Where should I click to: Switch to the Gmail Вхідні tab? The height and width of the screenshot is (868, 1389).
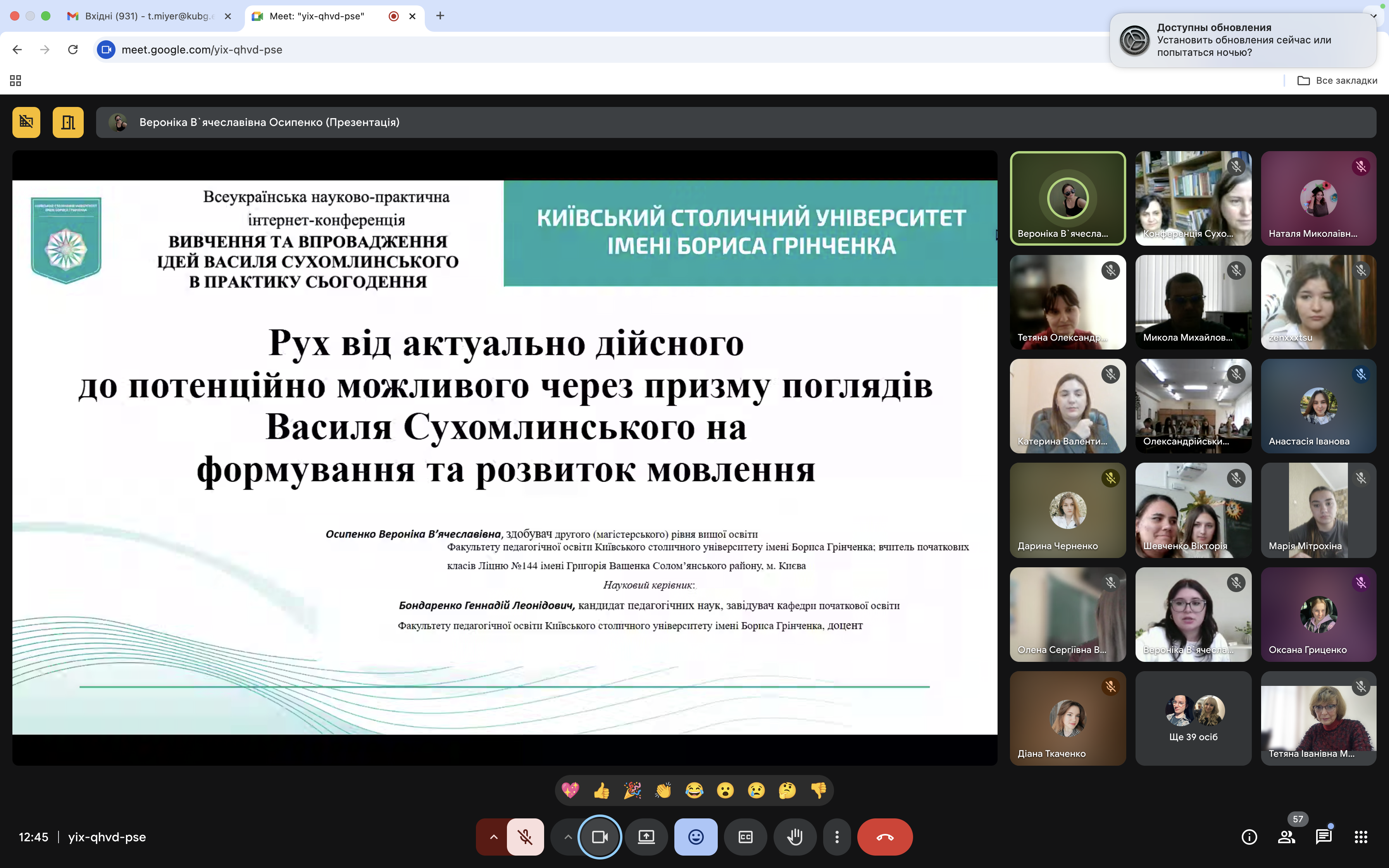(x=148, y=16)
